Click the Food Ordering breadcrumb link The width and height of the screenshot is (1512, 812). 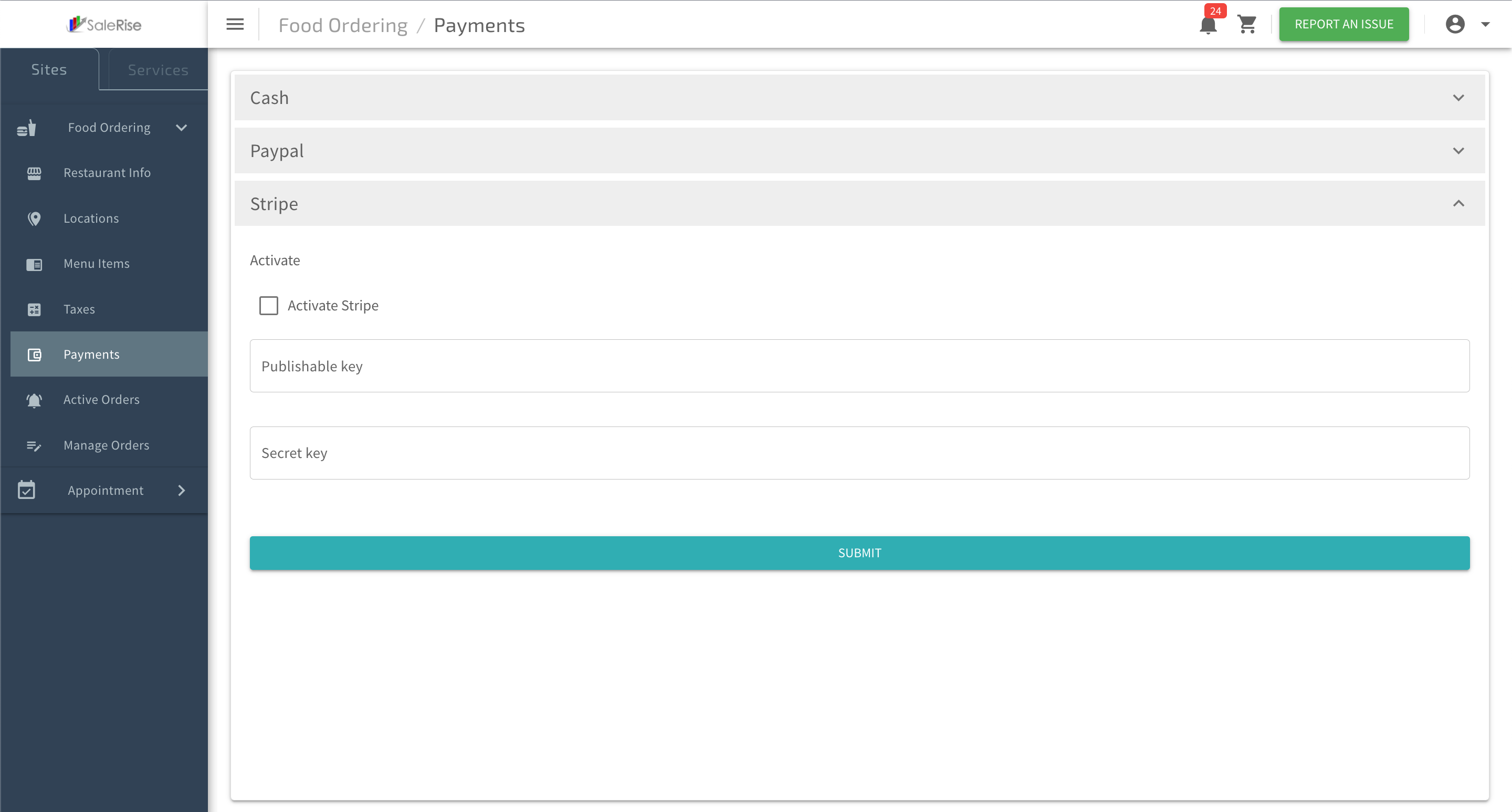[343, 25]
